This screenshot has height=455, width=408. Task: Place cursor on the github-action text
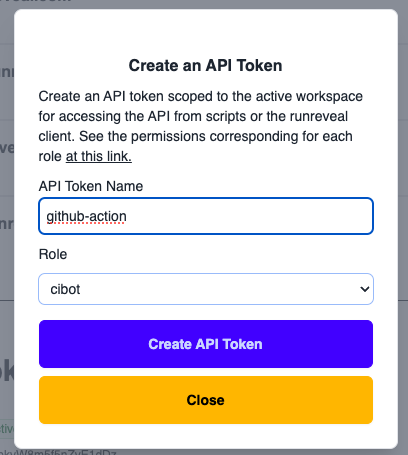[86, 216]
